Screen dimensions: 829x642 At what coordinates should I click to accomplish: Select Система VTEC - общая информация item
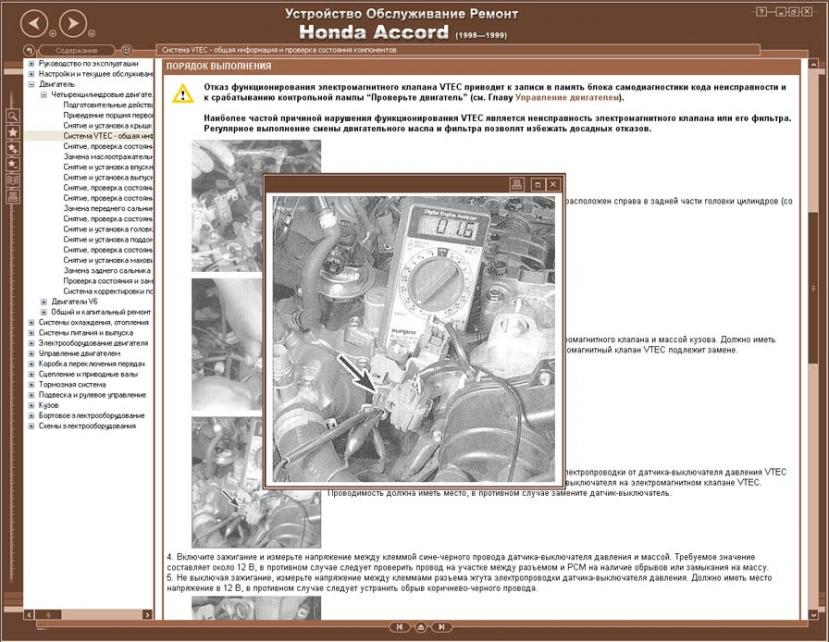pos(108,136)
